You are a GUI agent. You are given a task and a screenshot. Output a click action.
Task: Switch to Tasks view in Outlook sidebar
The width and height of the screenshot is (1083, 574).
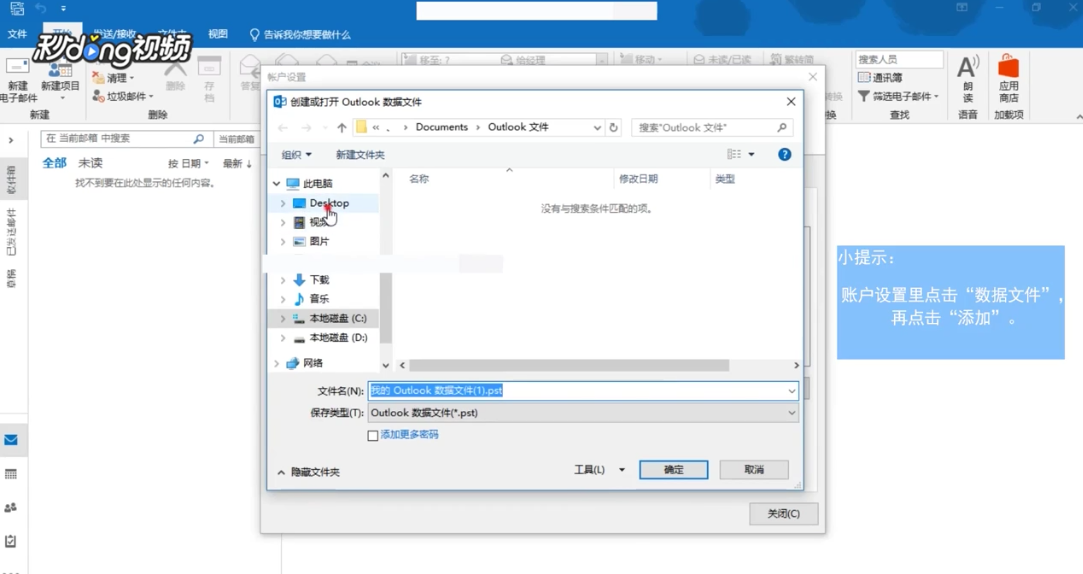11,541
